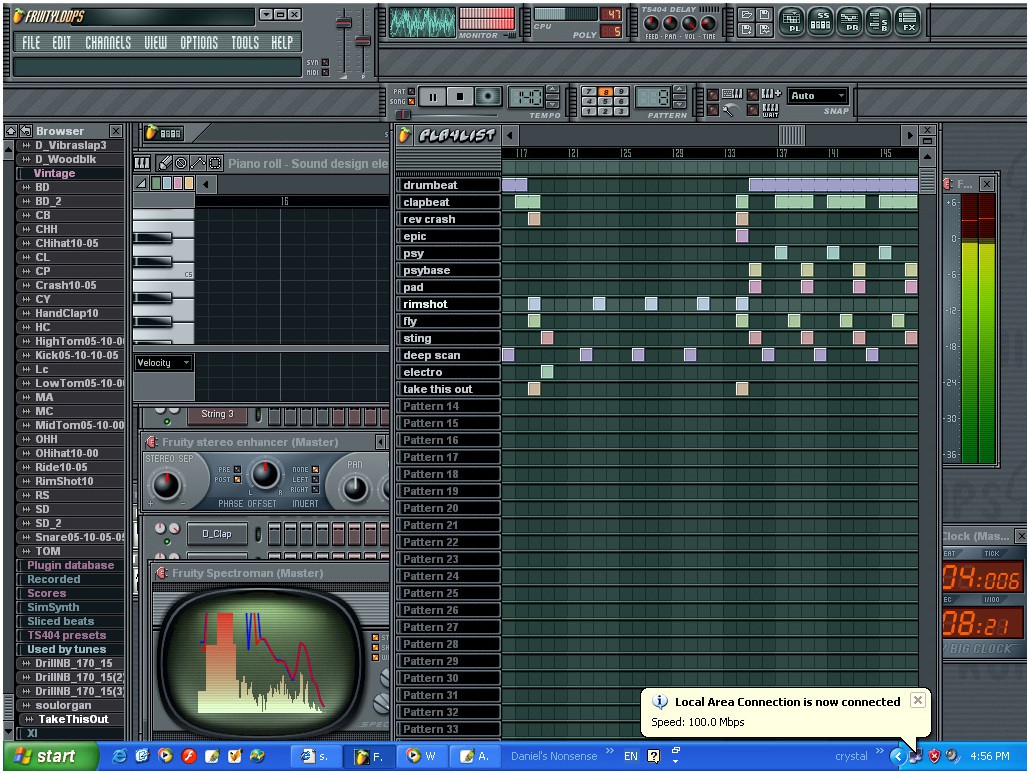Expand the SimSynth folder in browser
This screenshot has height=774, width=1030.
tap(53, 607)
